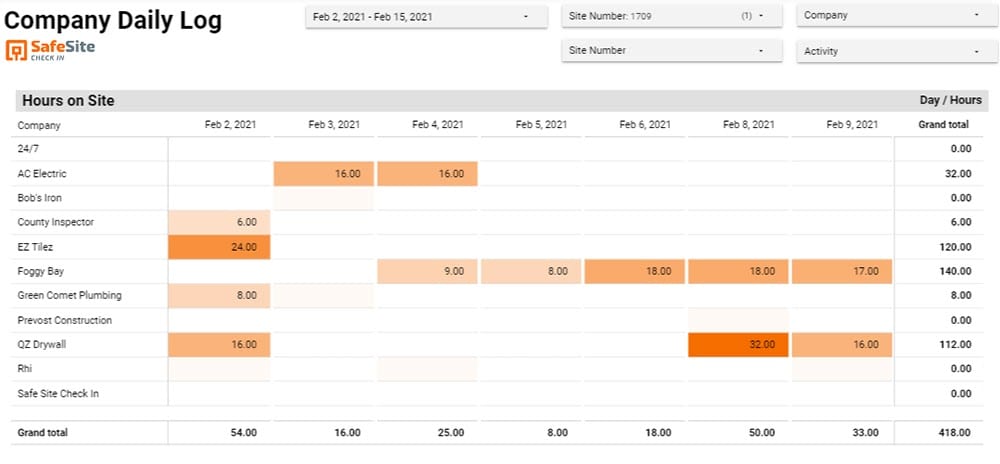Click the Feb 2, 2021 column header
This screenshot has height=464, width=1000.
[230, 125]
